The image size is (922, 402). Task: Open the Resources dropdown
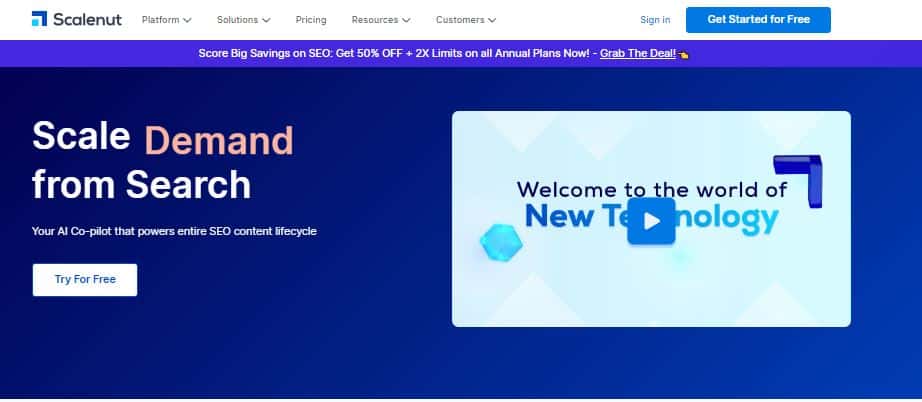[381, 20]
